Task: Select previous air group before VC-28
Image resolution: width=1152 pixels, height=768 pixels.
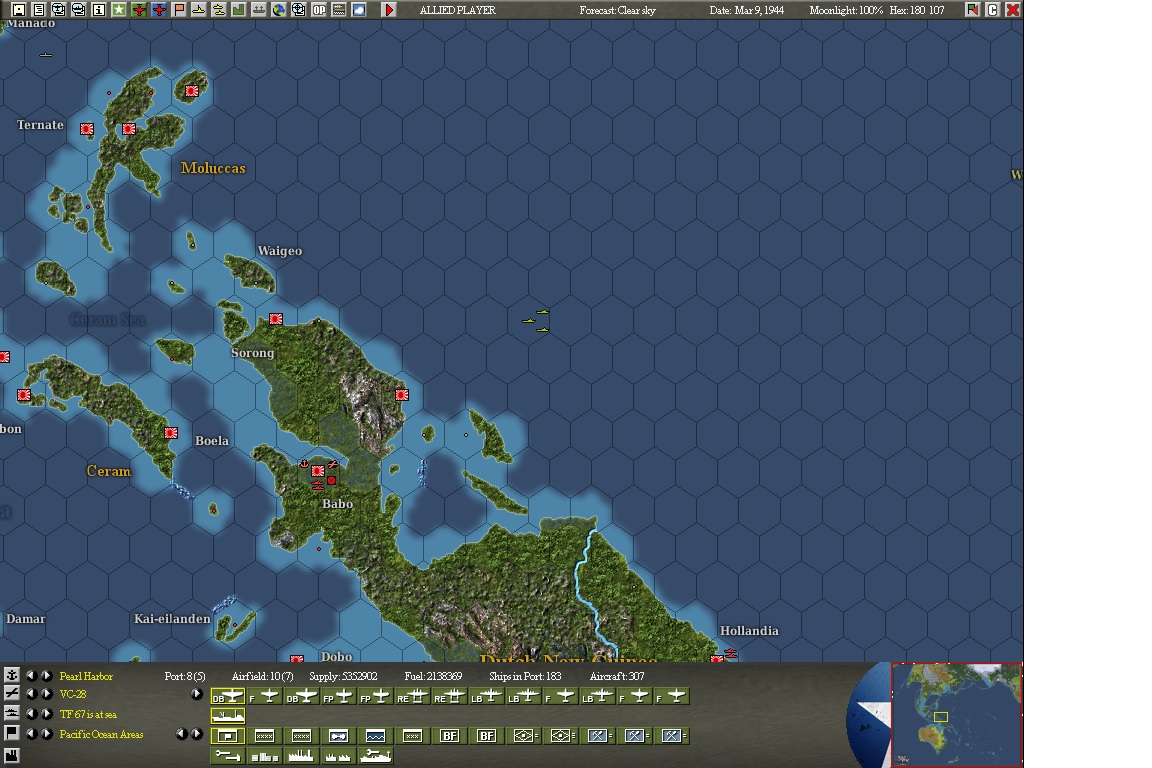Action: [32, 694]
